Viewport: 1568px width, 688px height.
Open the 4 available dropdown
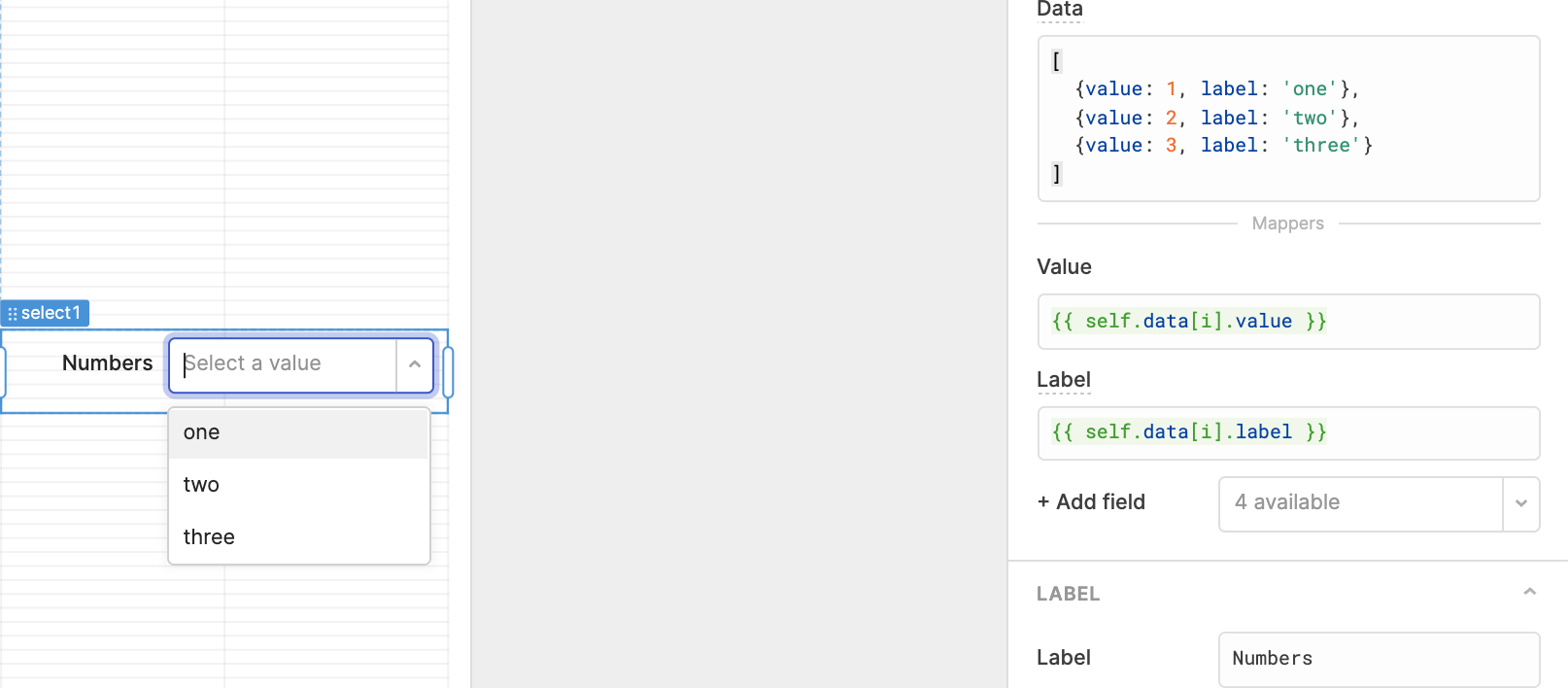coord(1361,503)
